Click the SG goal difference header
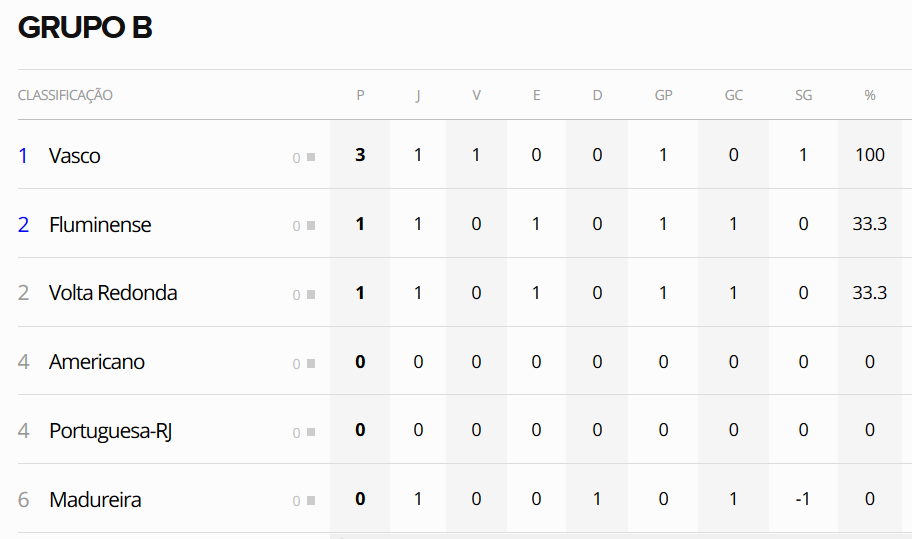This screenshot has width=912, height=539. click(x=803, y=96)
